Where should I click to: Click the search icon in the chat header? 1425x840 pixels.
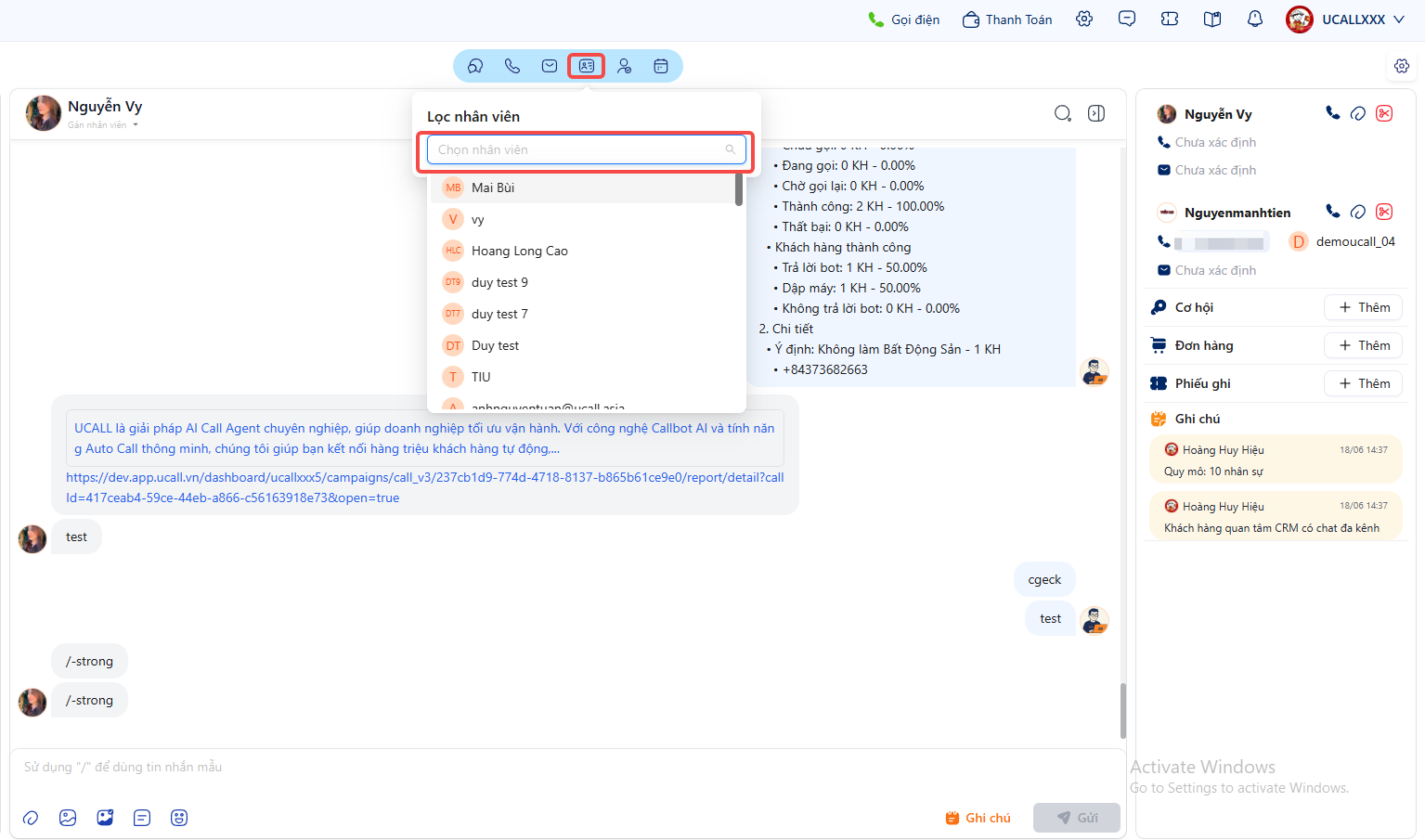(x=1063, y=113)
